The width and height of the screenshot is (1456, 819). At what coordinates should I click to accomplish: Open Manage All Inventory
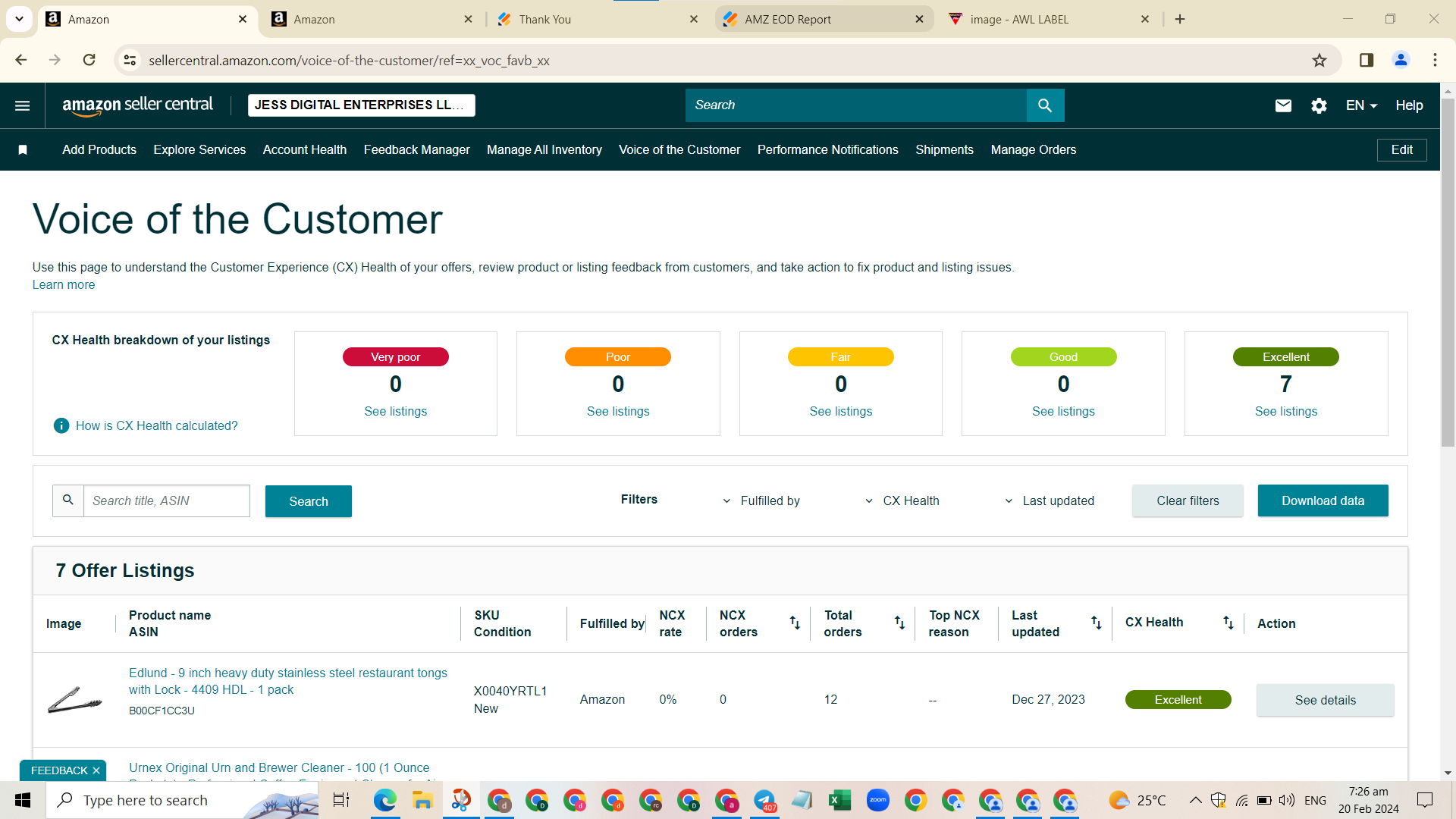pos(544,150)
